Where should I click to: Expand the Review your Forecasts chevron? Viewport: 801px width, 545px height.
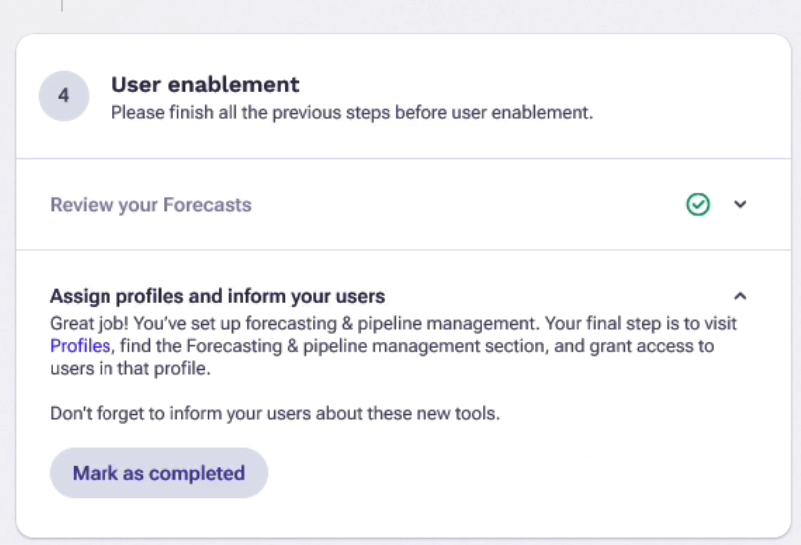pyautogui.click(x=740, y=204)
